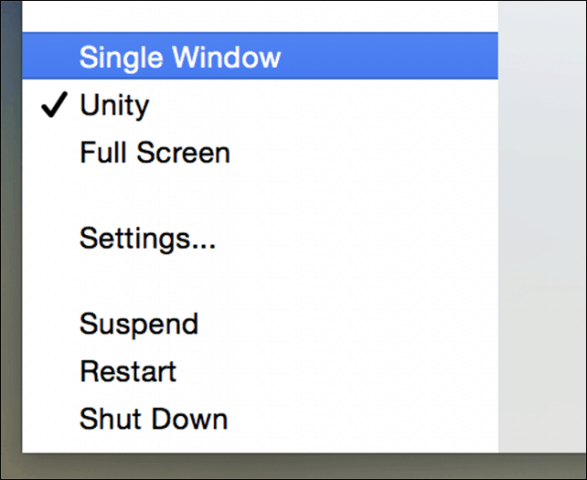
Task: Click the Full Screen label text
Action: click(x=155, y=153)
